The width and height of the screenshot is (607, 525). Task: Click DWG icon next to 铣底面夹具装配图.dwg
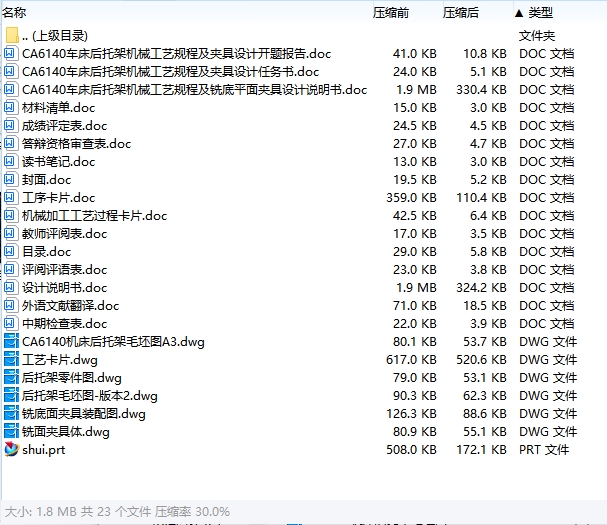(x=11, y=413)
